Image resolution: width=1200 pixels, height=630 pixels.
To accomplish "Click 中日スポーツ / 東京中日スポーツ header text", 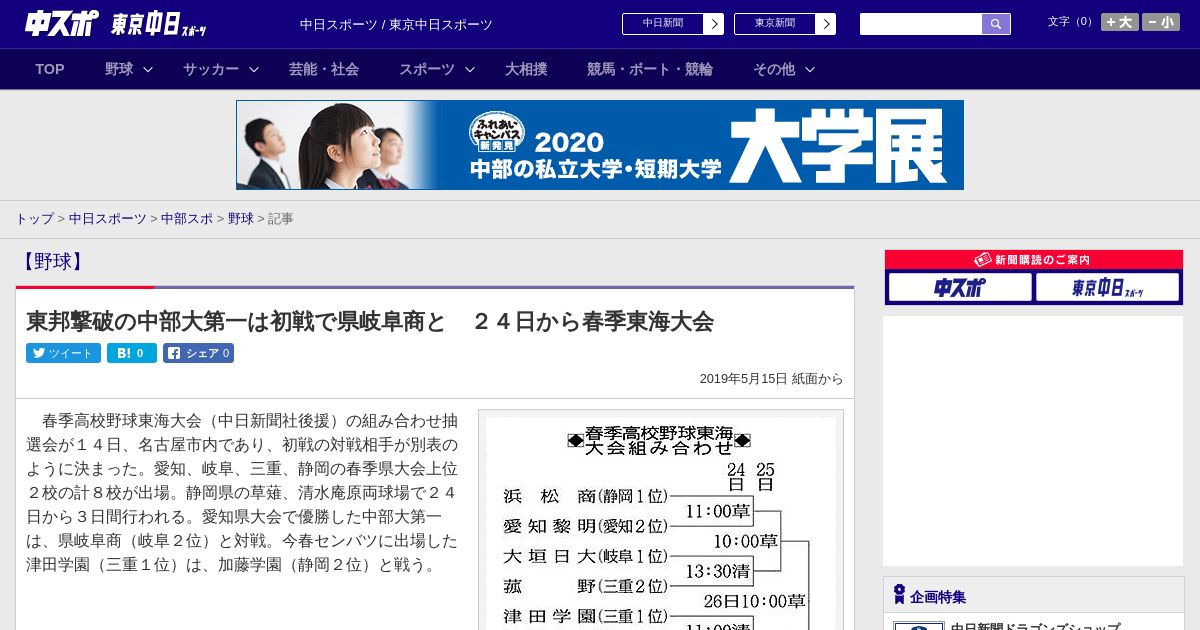I will coord(396,24).
